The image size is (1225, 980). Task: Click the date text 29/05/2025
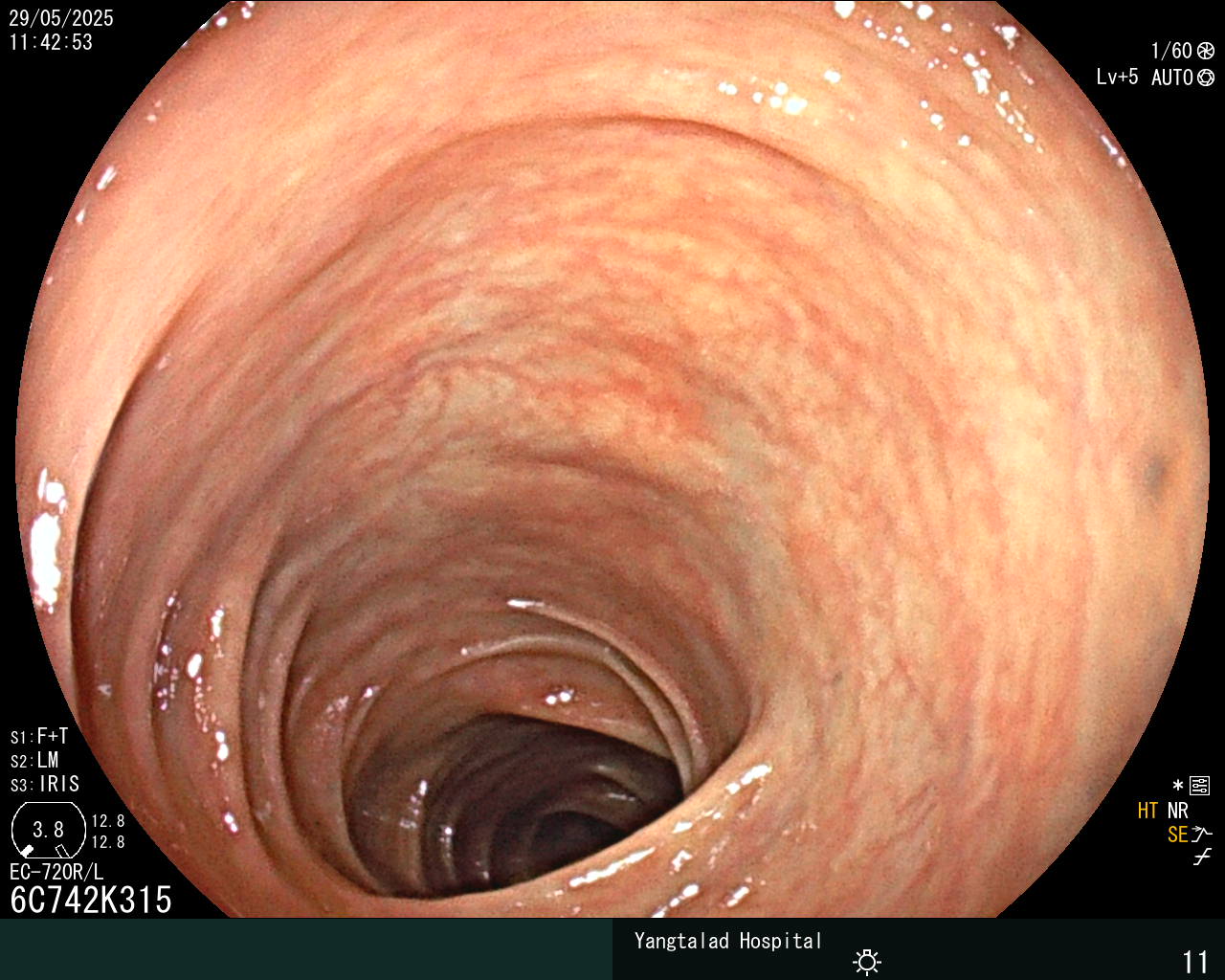coord(61,18)
